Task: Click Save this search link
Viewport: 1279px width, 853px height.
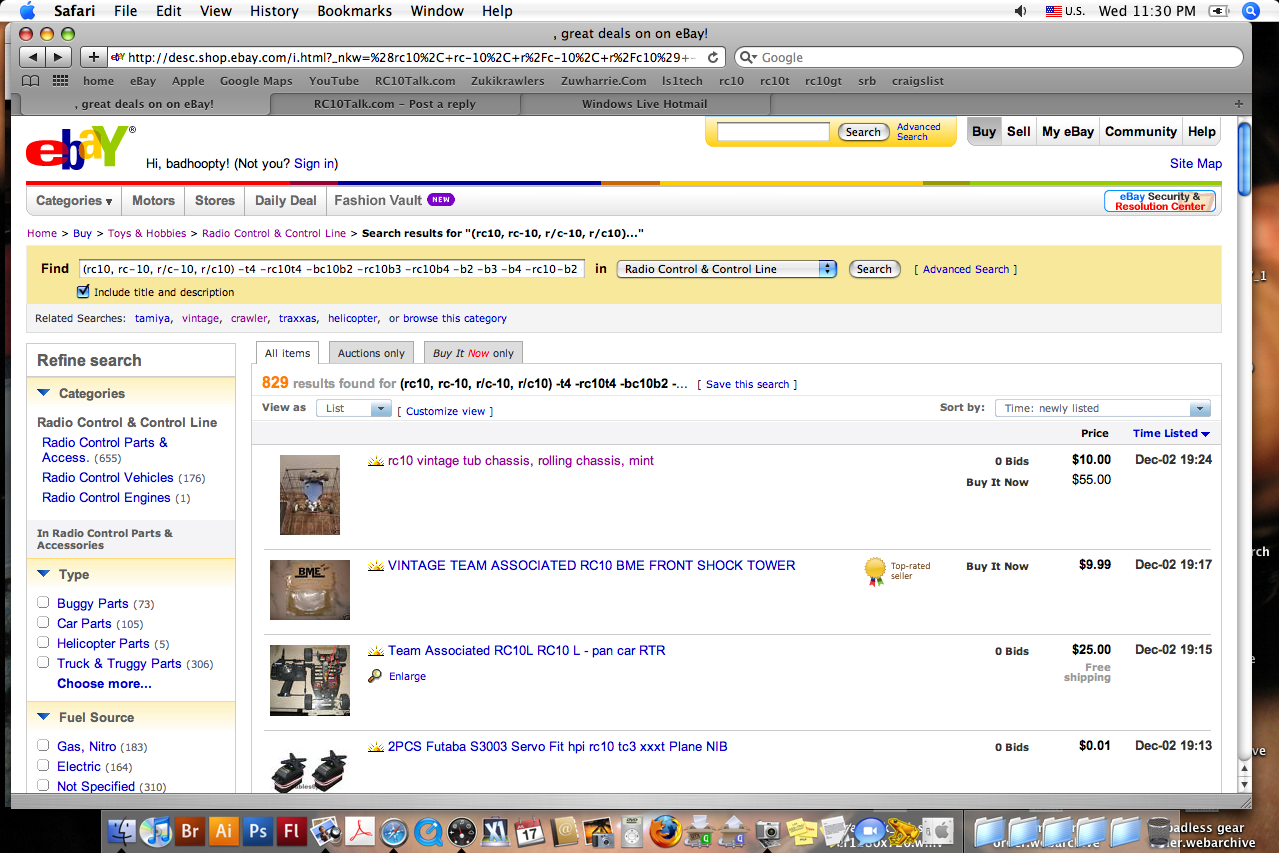Action: coord(747,384)
